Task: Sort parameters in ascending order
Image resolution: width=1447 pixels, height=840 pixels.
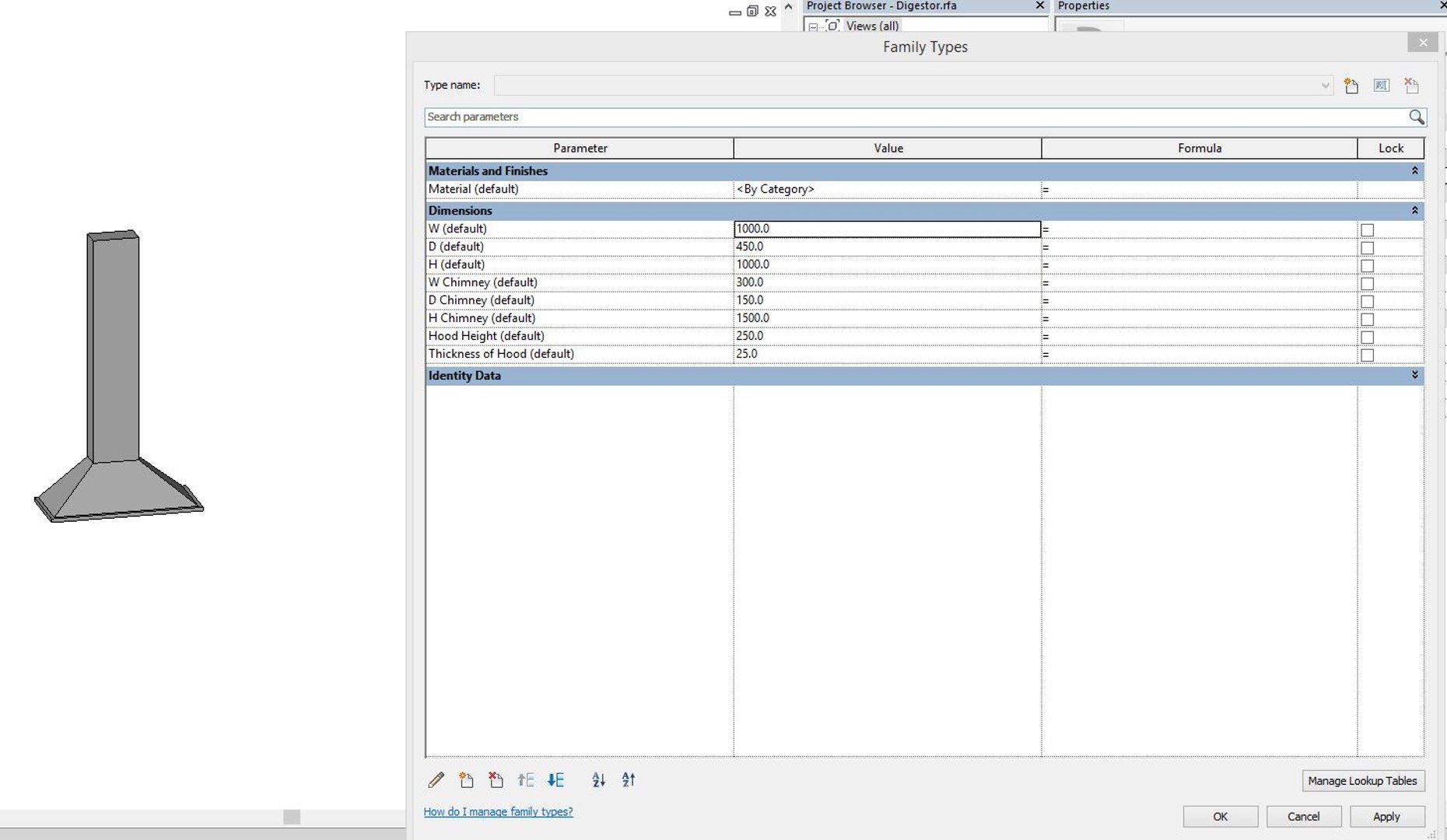Action: point(598,780)
